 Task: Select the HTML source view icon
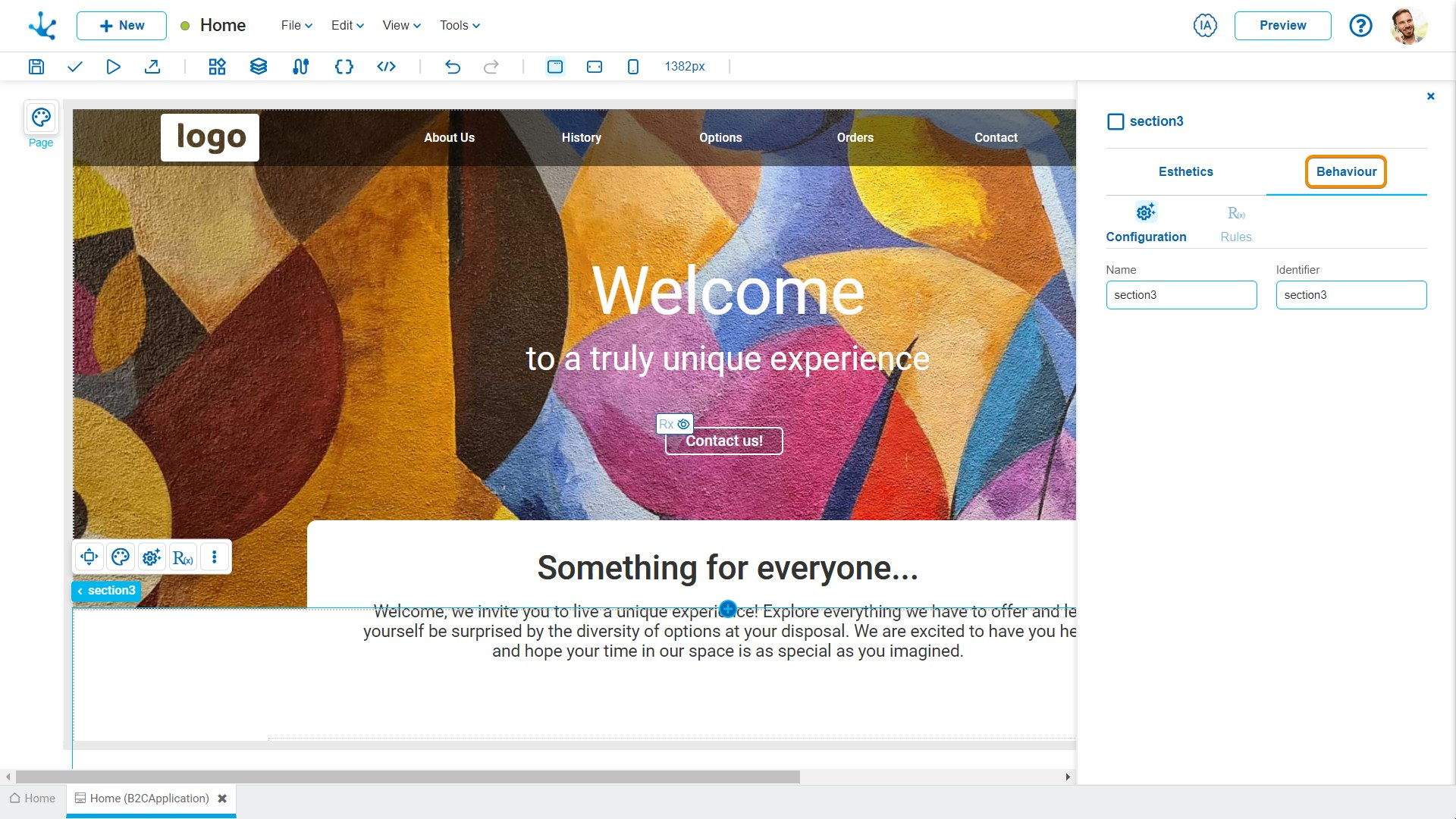tap(385, 66)
